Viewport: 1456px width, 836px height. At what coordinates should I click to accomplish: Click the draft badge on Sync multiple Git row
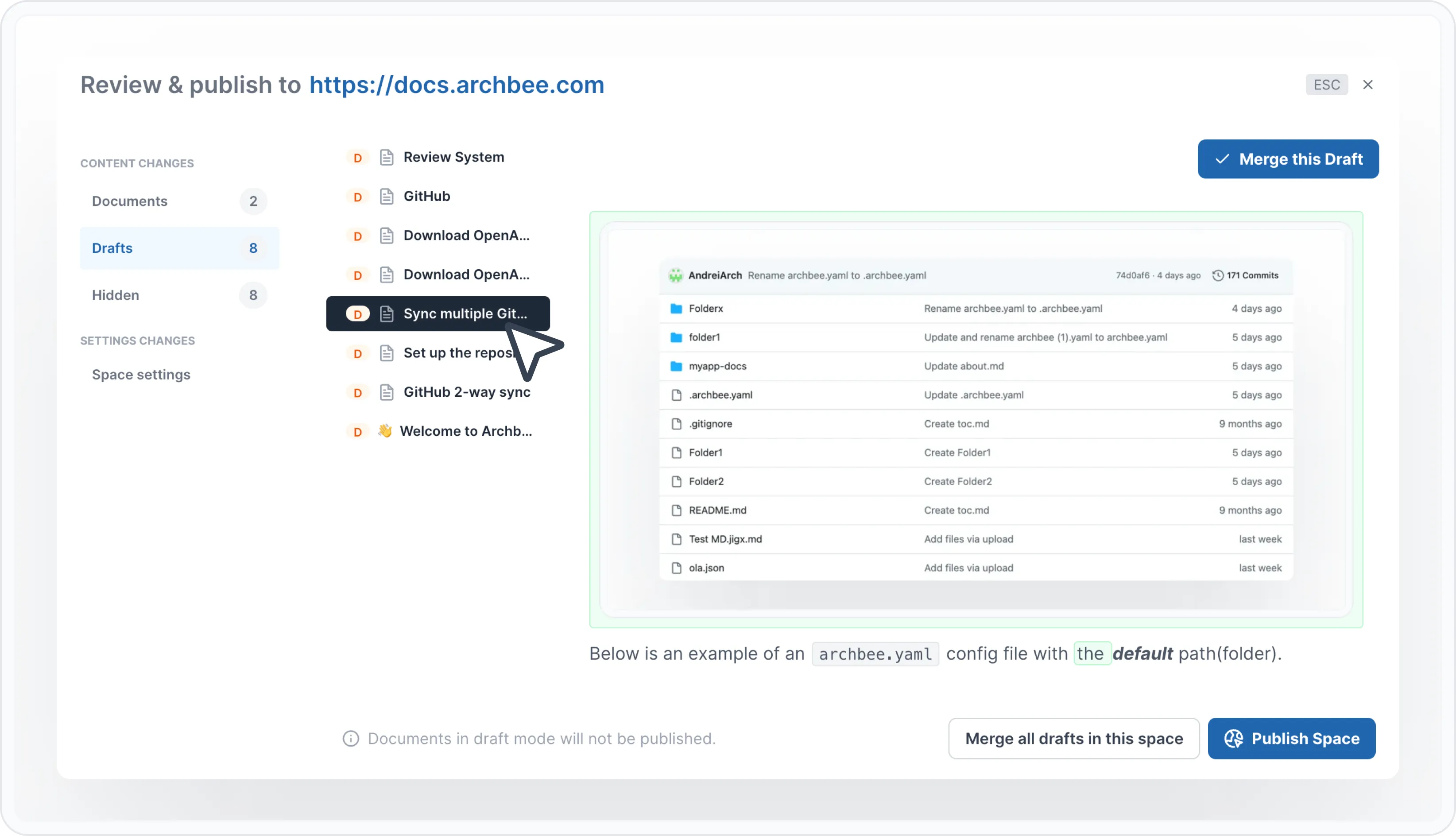tap(358, 314)
